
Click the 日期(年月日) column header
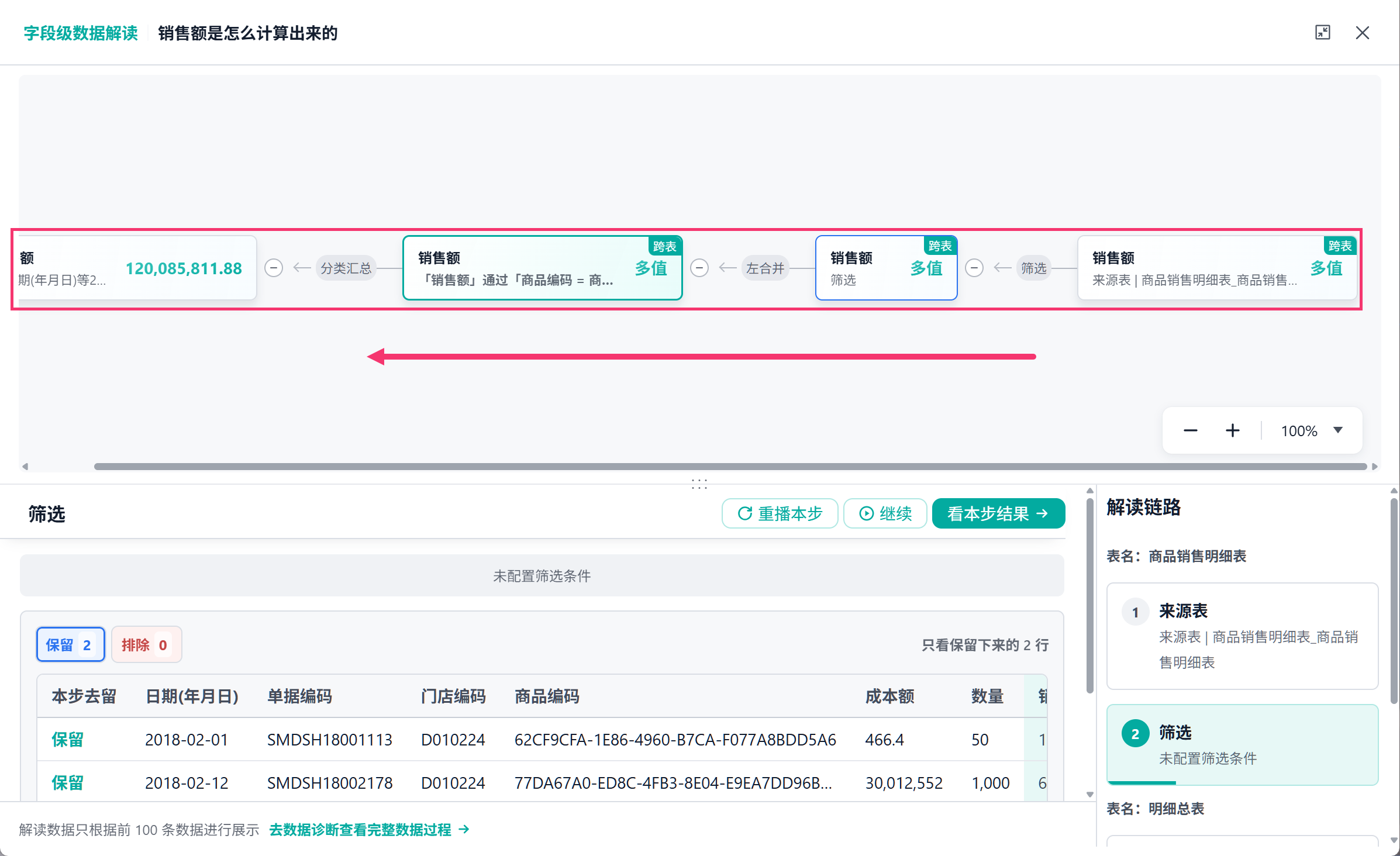point(192,696)
